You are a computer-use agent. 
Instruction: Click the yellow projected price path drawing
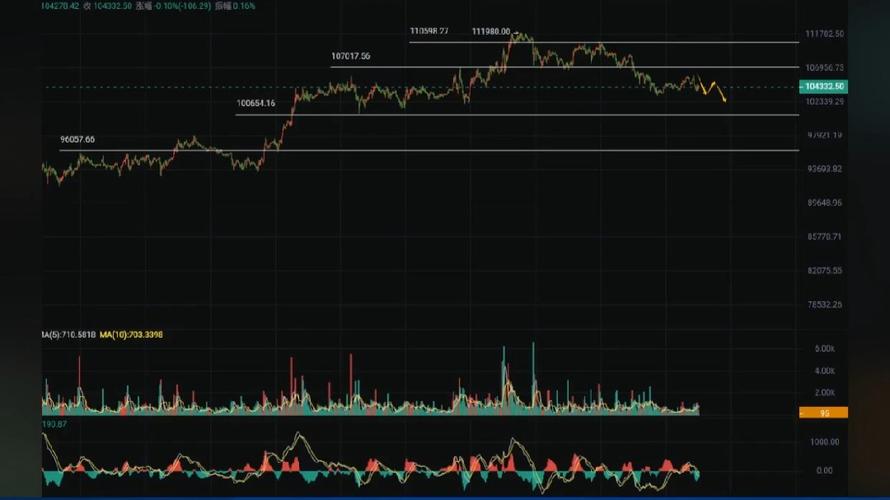[x=712, y=89]
